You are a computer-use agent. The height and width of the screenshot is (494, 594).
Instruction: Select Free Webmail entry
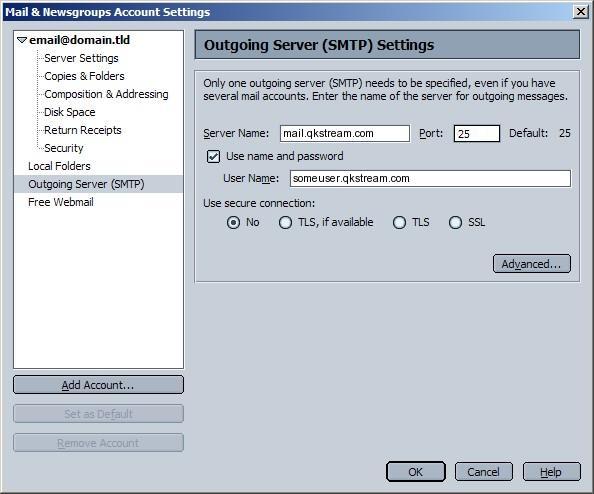61,202
